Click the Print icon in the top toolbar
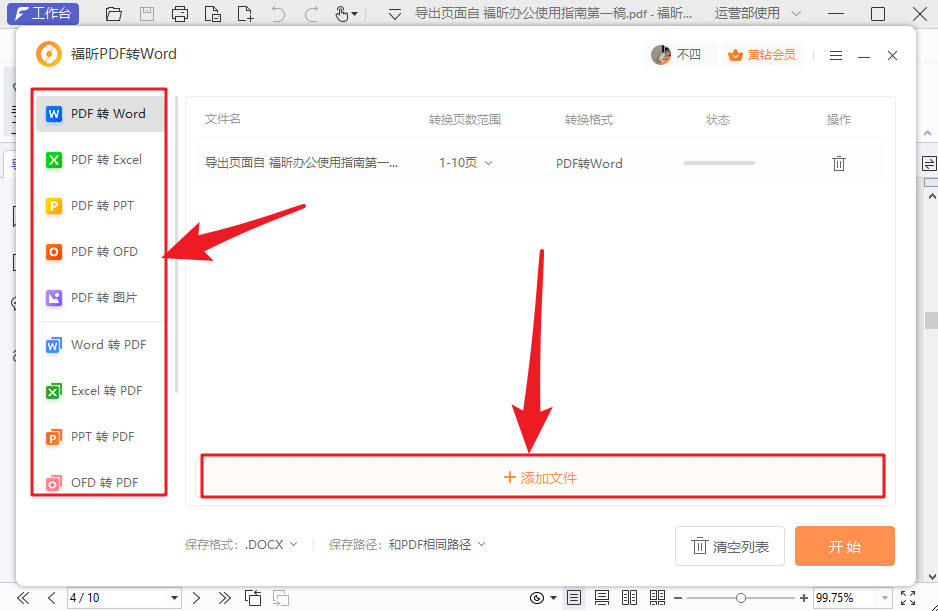The height and width of the screenshot is (611, 938). coord(180,14)
